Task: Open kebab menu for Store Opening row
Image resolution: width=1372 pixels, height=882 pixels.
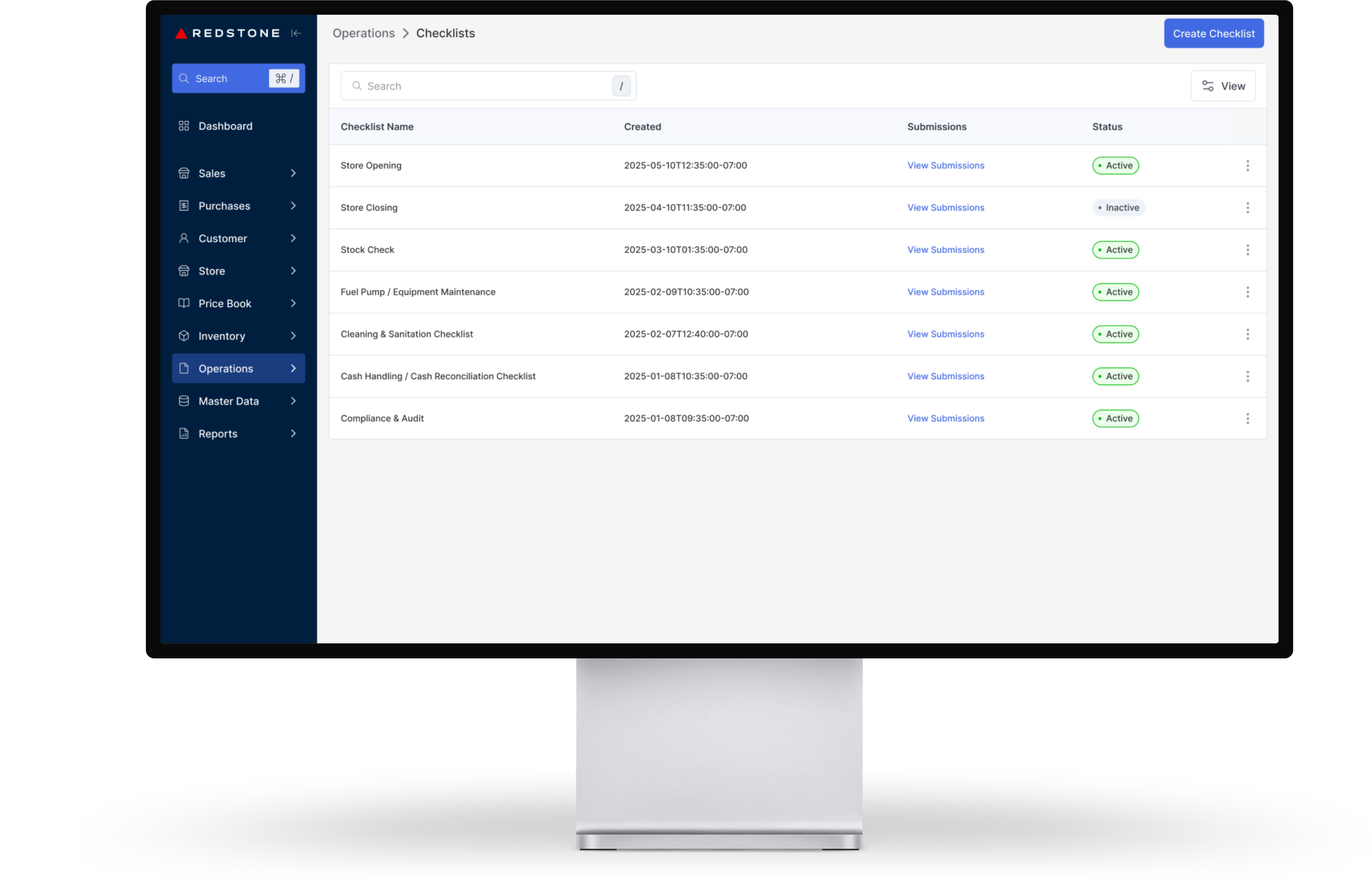Action: (1247, 166)
